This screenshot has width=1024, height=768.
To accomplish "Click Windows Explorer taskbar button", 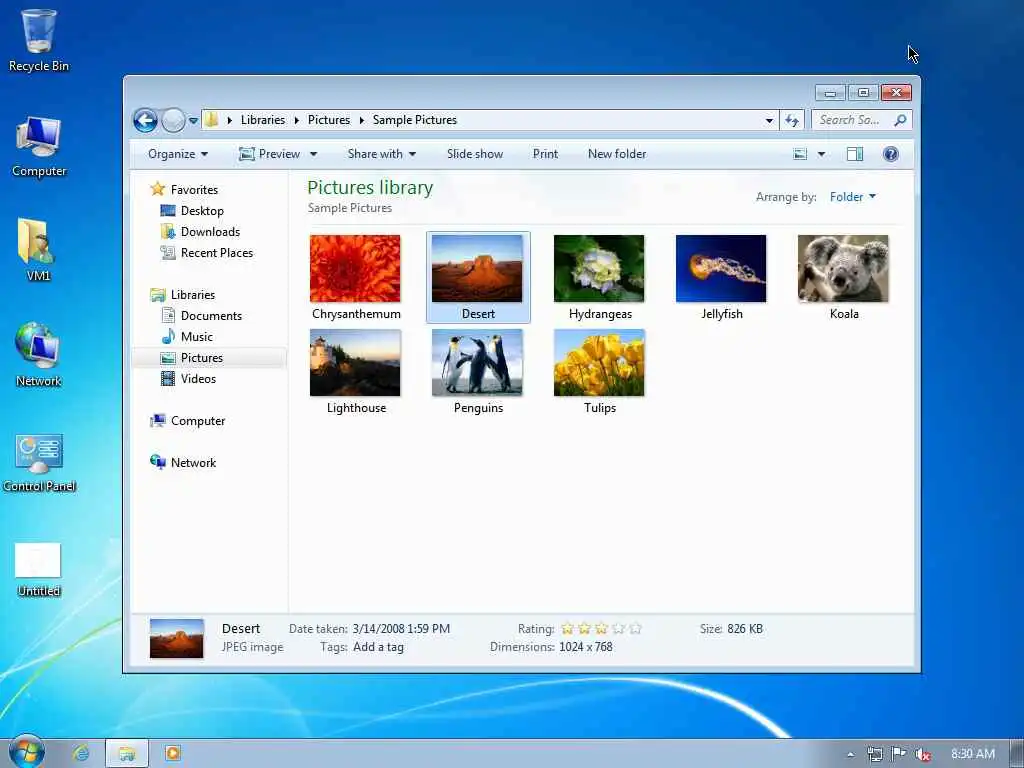I will click(127, 753).
